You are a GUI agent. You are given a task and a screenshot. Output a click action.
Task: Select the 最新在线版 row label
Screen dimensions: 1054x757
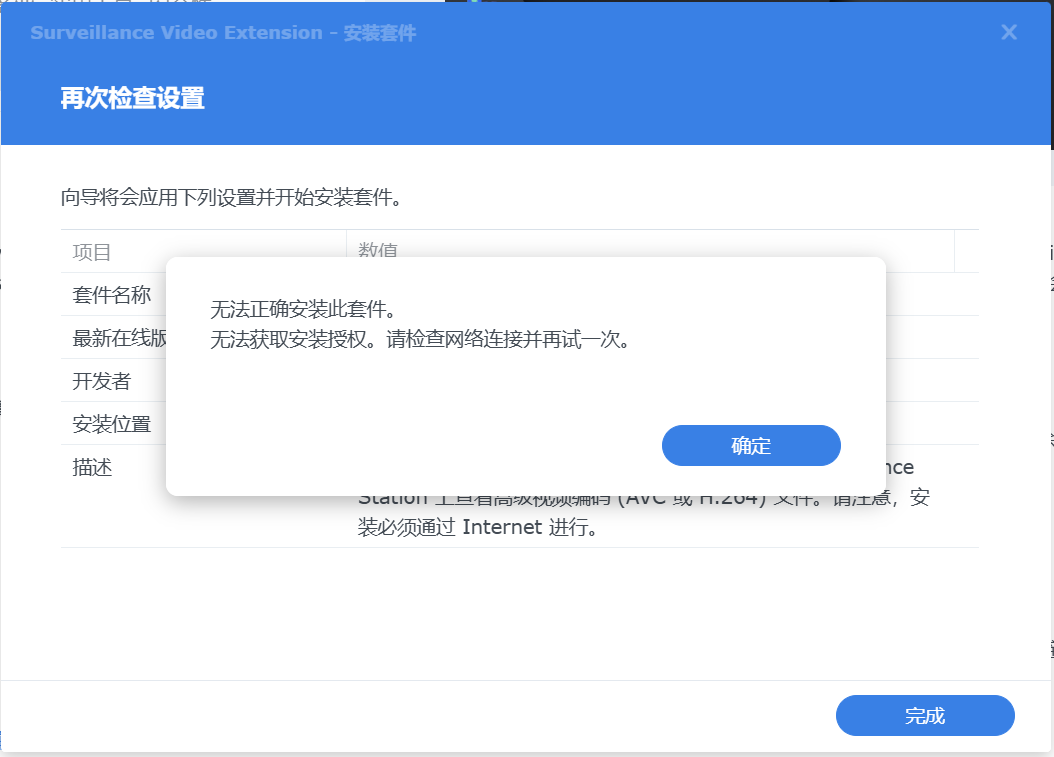pos(119,337)
